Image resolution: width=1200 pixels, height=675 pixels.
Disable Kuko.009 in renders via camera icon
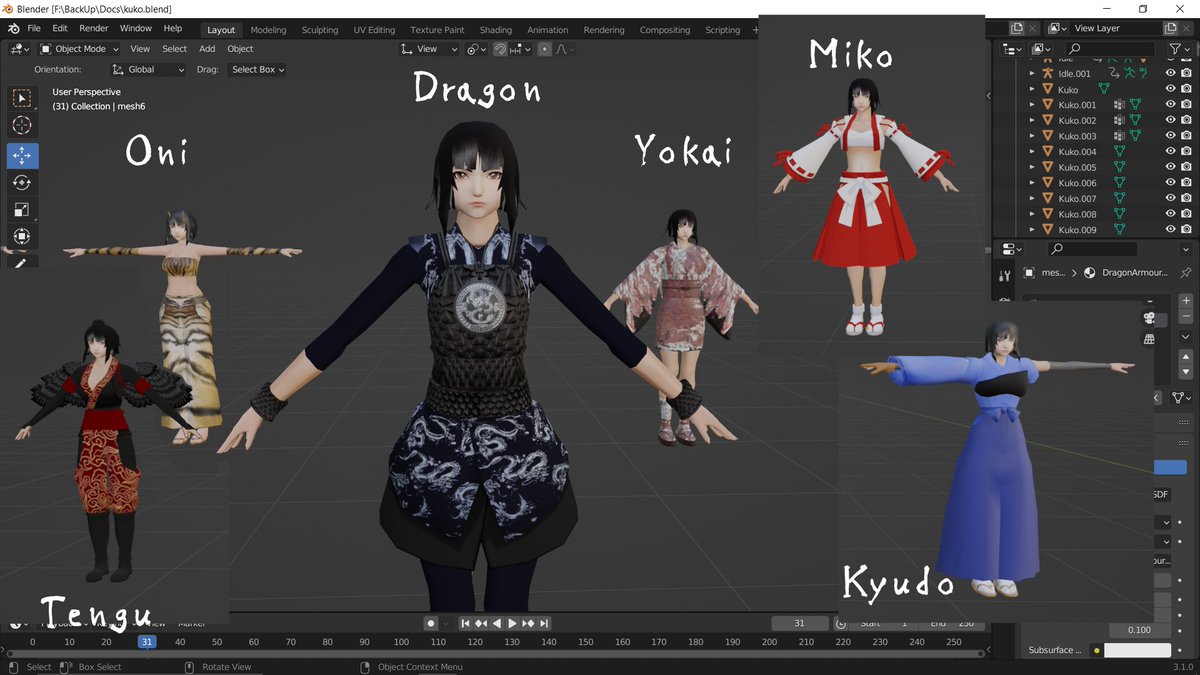(1186, 230)
